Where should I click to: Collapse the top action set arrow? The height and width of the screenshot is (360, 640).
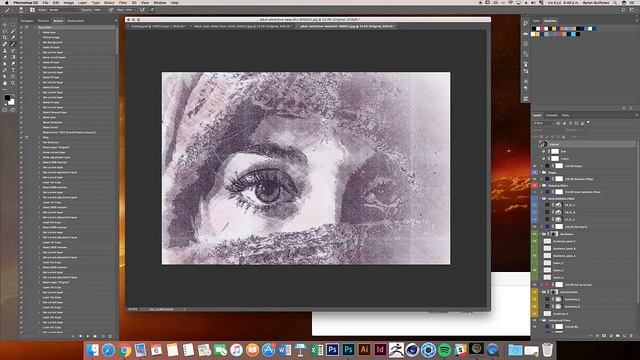click(36, 27)
